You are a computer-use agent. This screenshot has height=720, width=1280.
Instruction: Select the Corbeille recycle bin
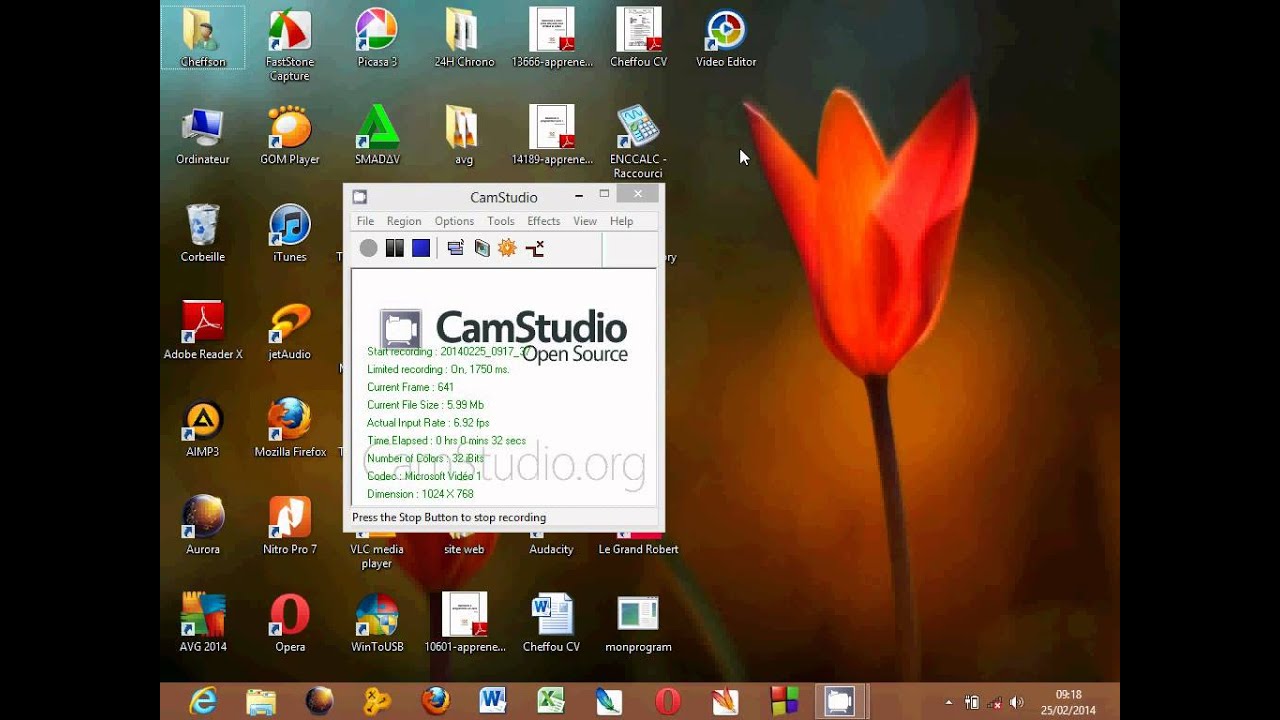tap(203, 233)
